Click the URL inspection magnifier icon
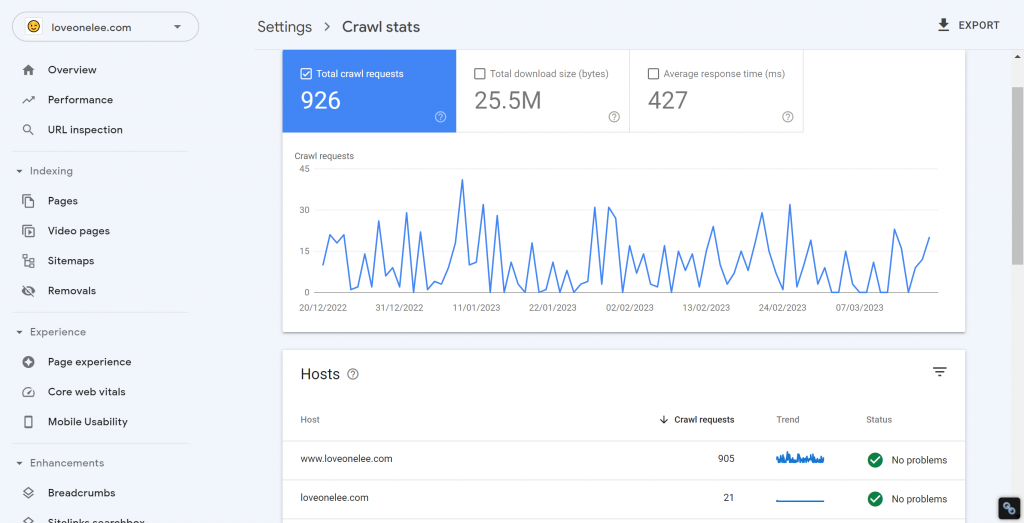This screenshot has width=1024, height=523. (28, 130)
